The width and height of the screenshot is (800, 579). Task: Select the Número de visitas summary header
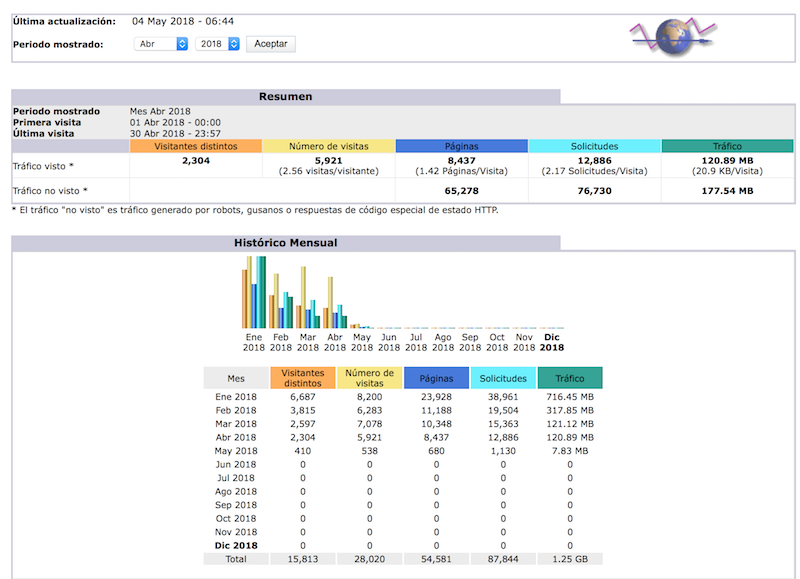329,146
